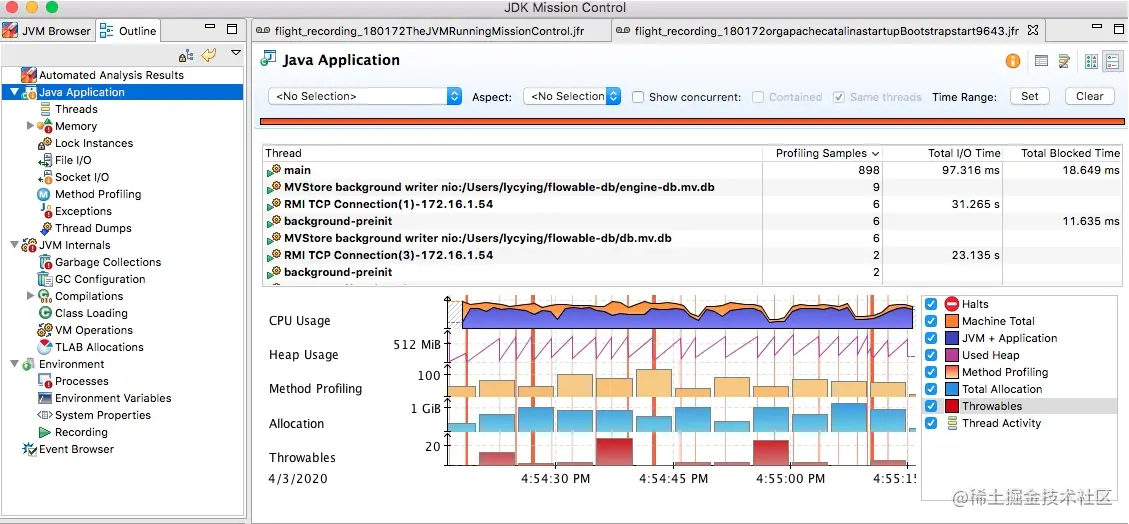1129x524 pixels.
Task: Sort by Total I/O Time column
Action: (x=943, y=153)
